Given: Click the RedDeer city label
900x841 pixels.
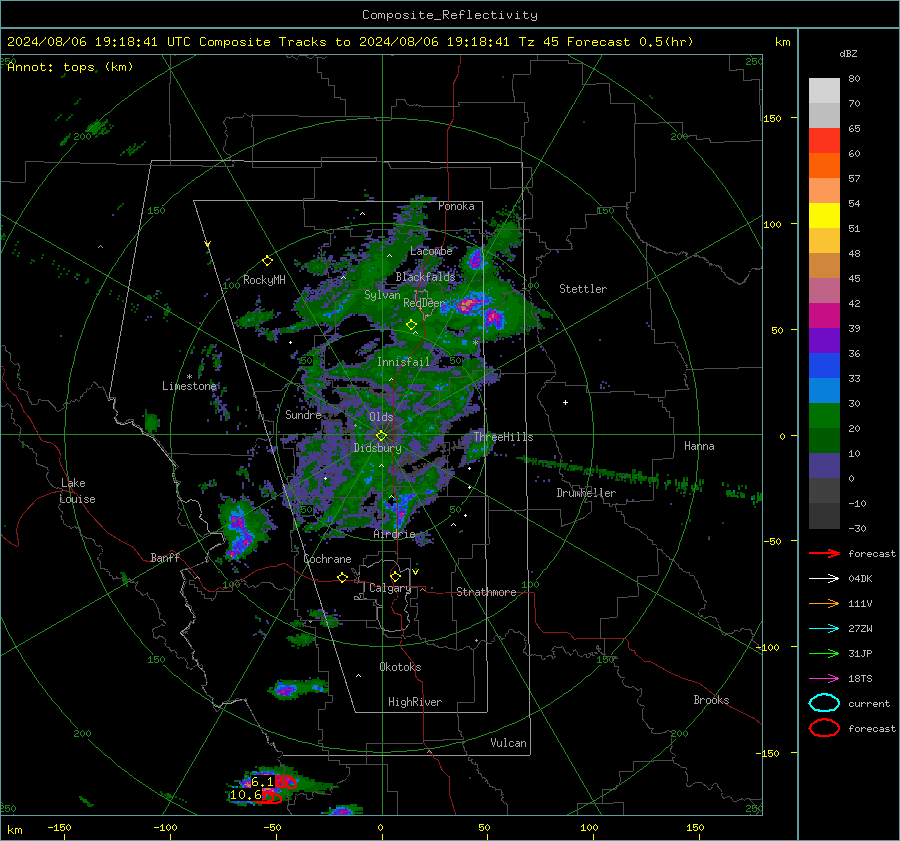Looking at the screenshot, I should 424,303.
